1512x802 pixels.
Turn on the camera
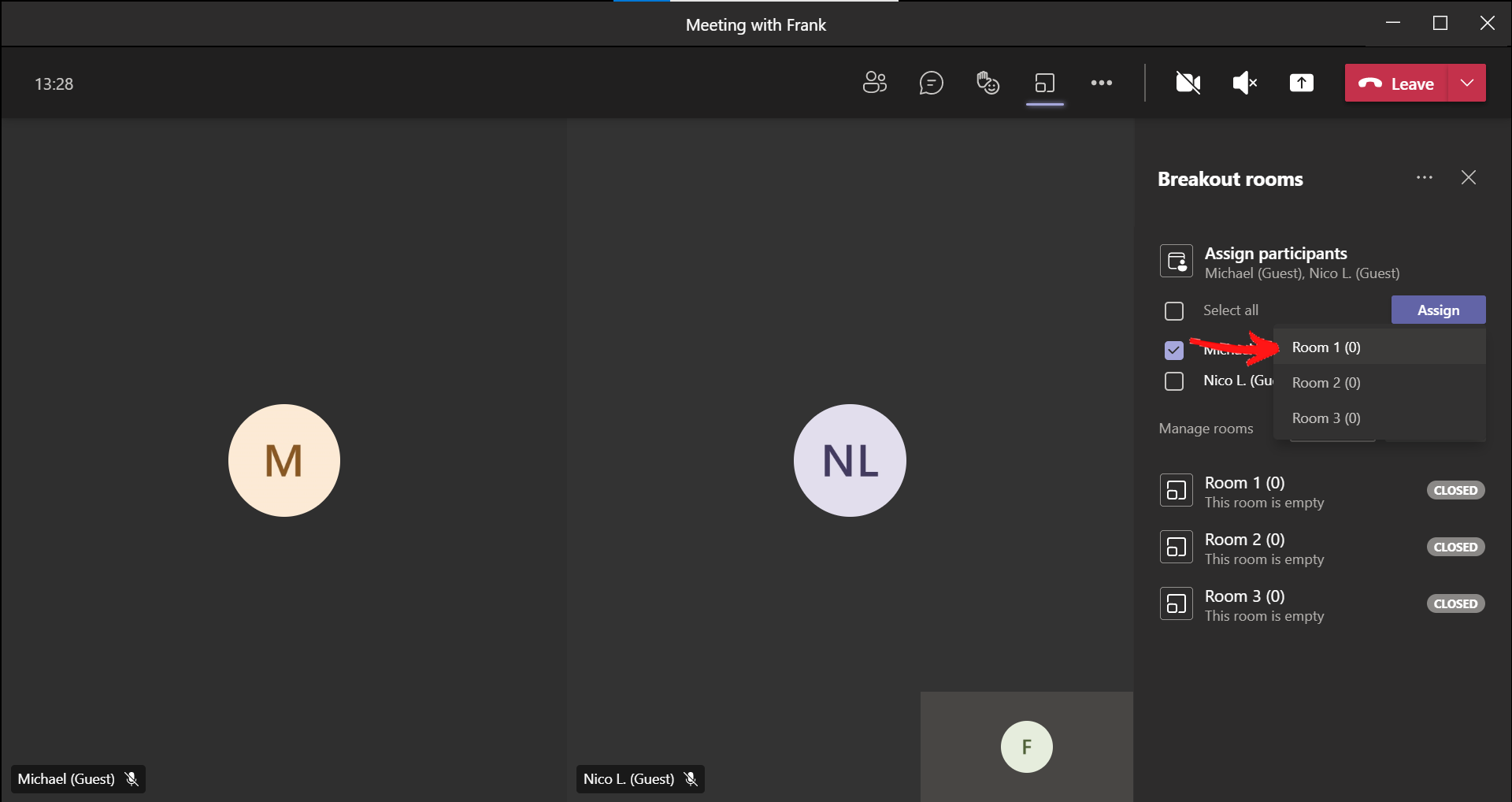(x=1188, y=83)
